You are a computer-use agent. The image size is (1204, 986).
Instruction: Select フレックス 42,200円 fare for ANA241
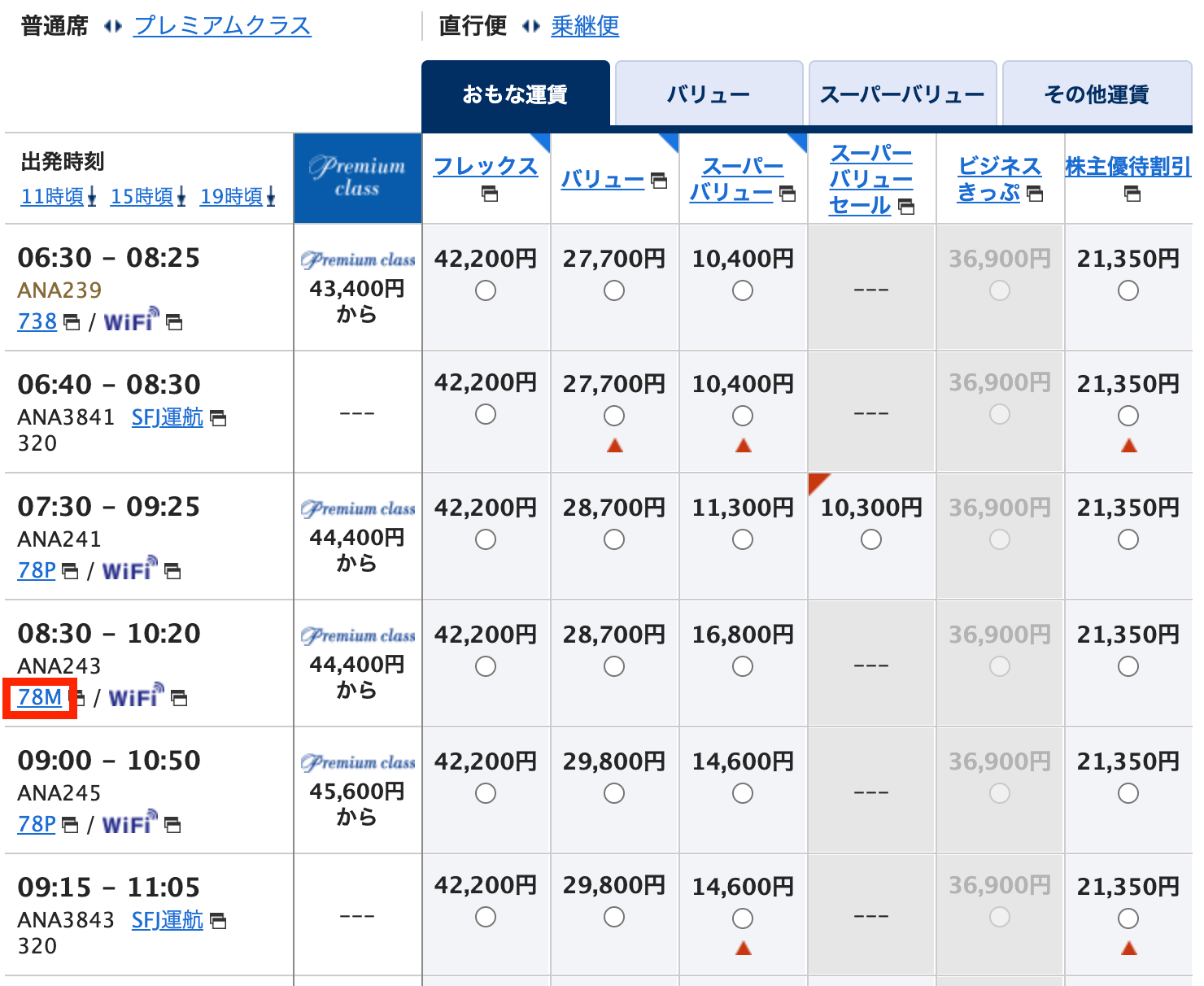[486, 539]
